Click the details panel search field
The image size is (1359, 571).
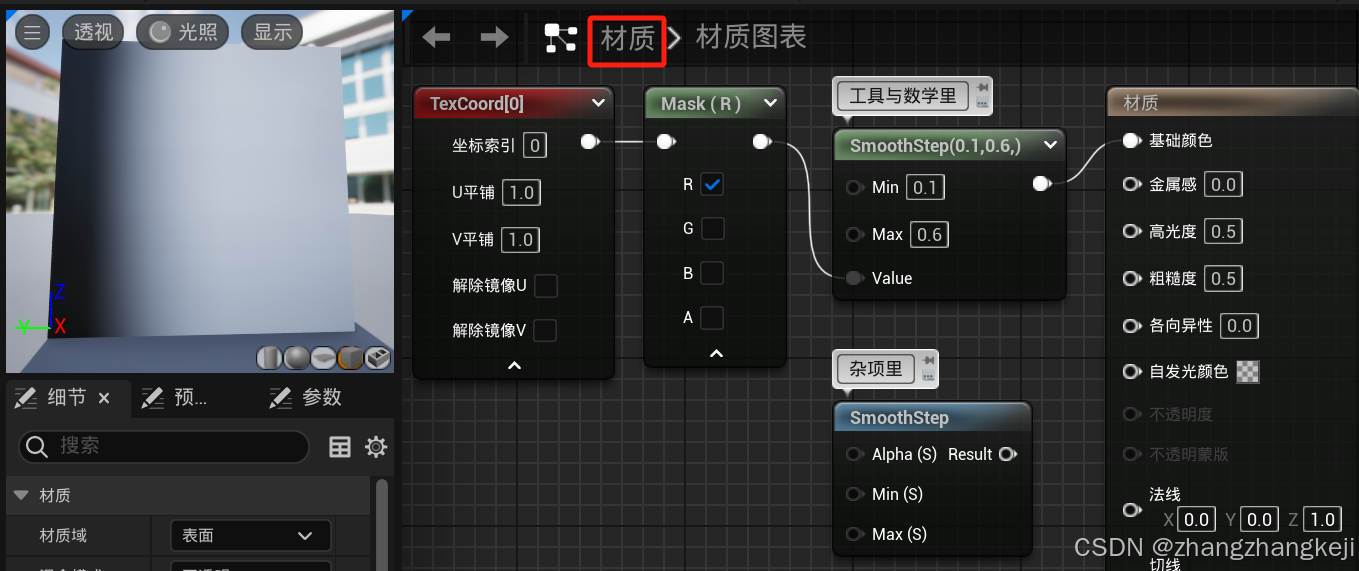click(164, 446)
